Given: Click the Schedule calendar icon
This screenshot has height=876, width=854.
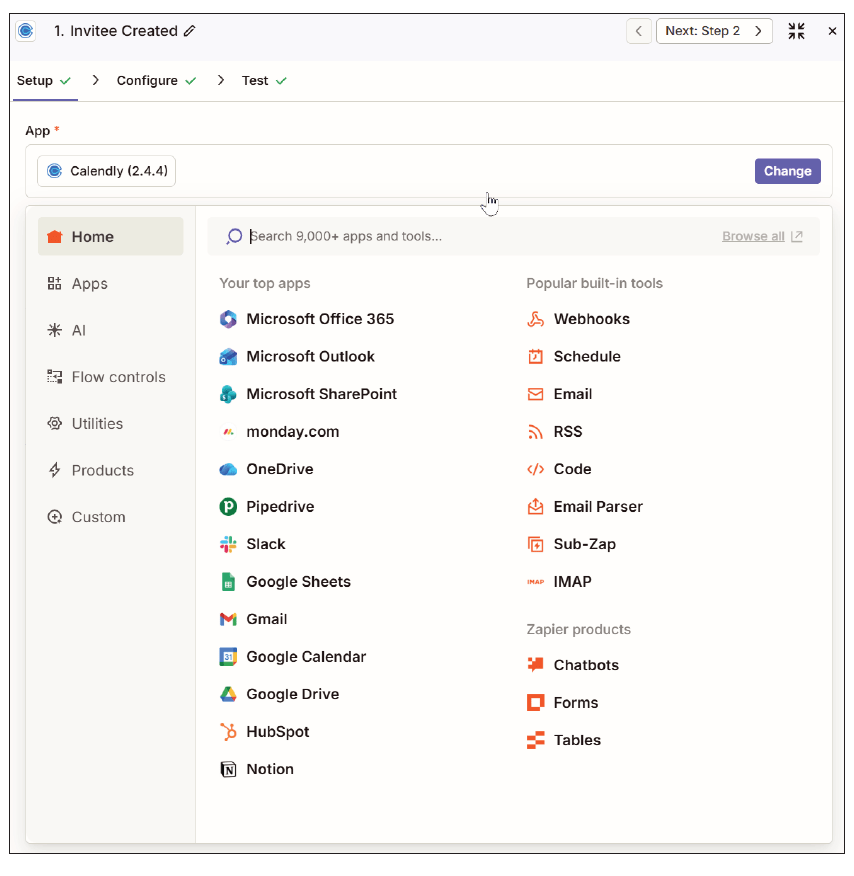Looking at the screenshot, I should pyautogui.click(x=535, y=356).
